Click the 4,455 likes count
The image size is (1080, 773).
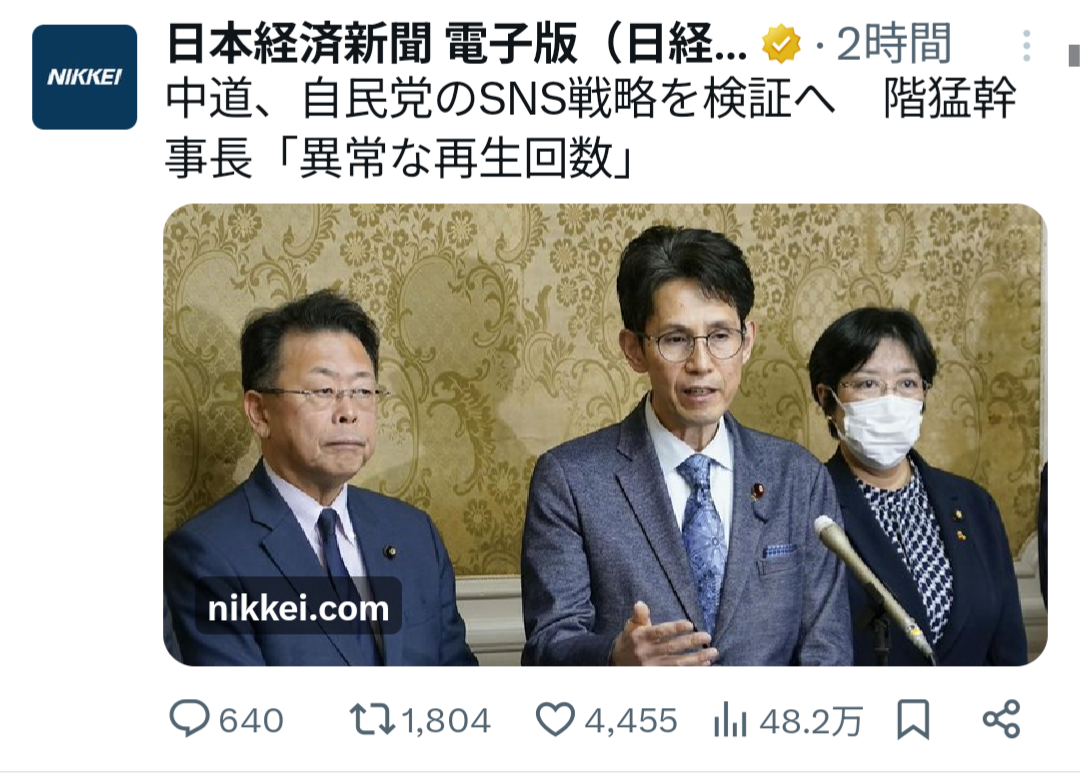631,721
